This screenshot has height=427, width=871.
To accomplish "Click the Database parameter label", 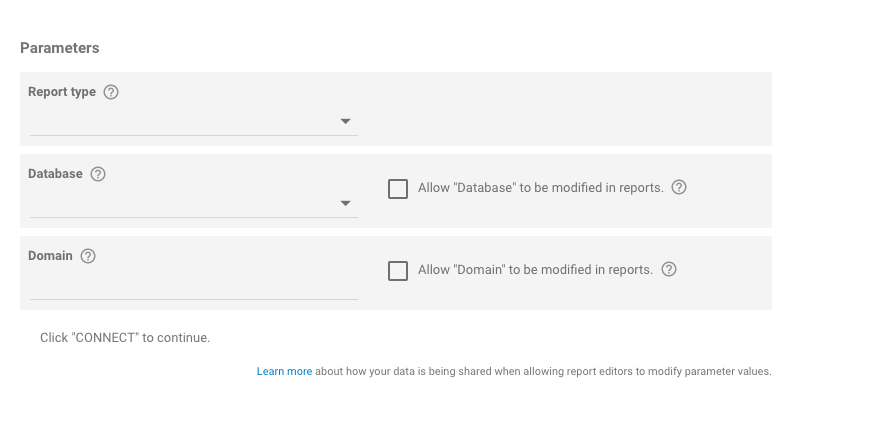I will [55, 174].
